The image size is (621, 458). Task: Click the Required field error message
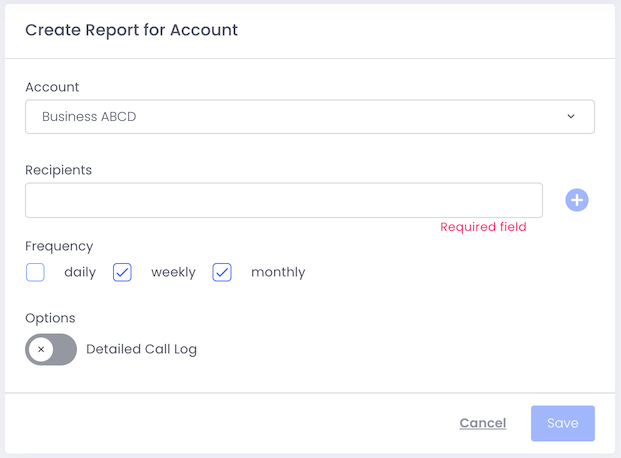483,227
